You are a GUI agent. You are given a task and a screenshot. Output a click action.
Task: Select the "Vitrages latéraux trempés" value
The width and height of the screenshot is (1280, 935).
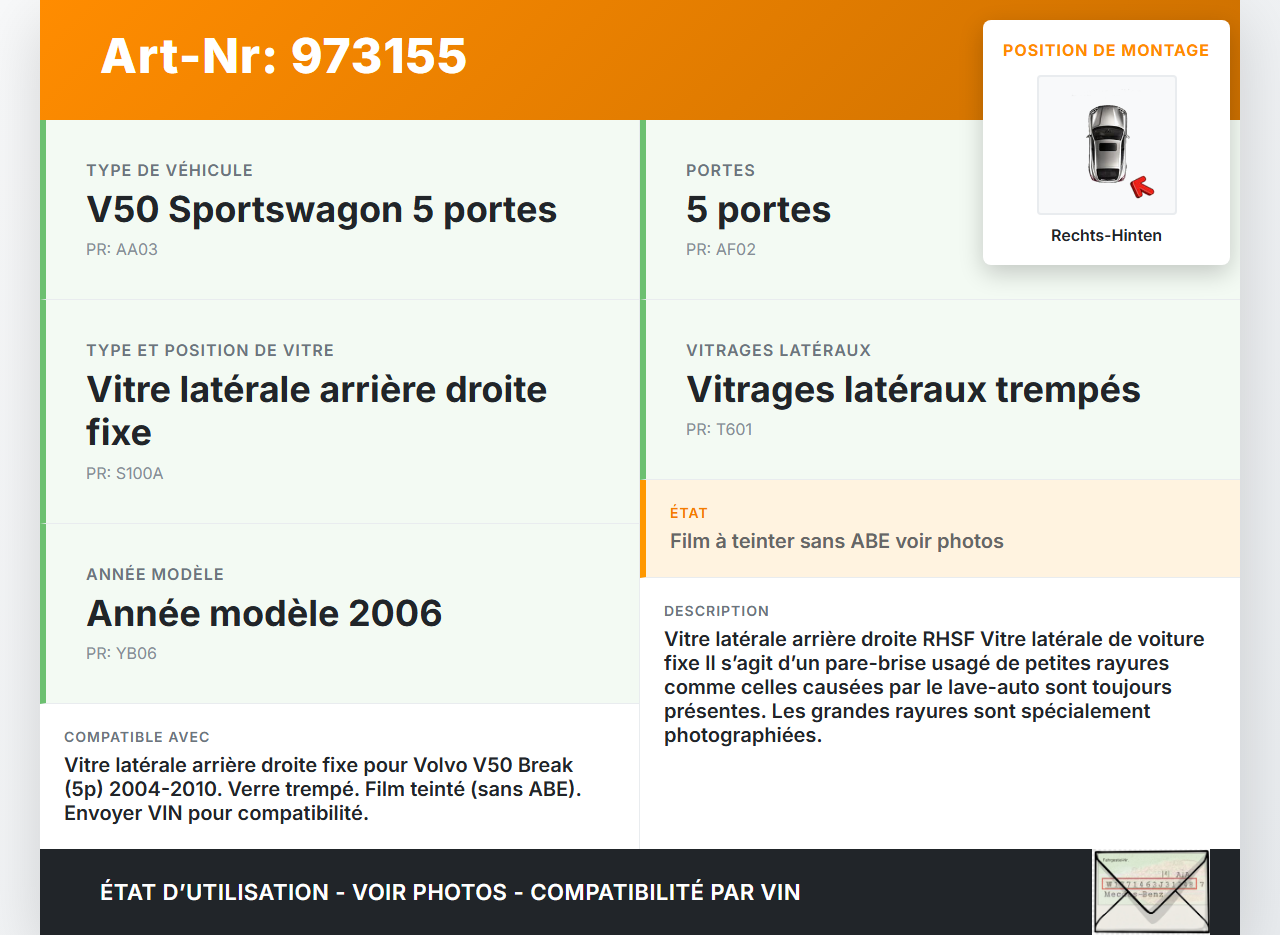click(914, 390)
